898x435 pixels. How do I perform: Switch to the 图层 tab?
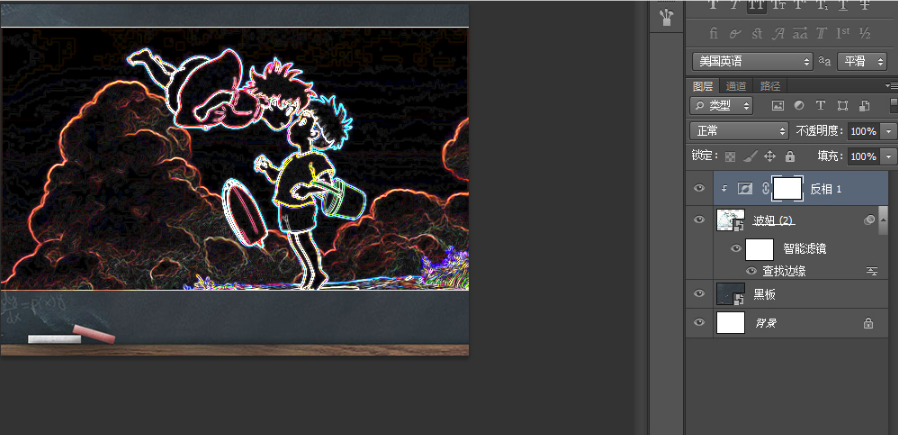pos(703,86)
